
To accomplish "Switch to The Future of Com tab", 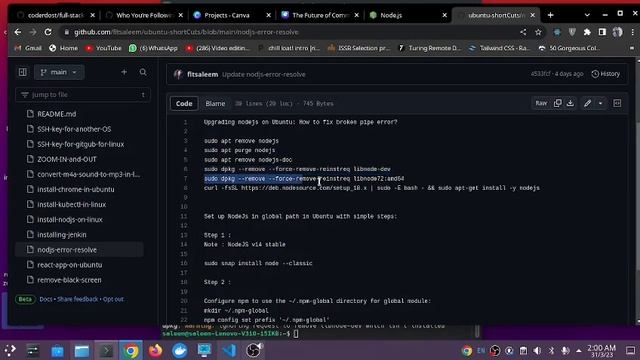I will 320,15.
